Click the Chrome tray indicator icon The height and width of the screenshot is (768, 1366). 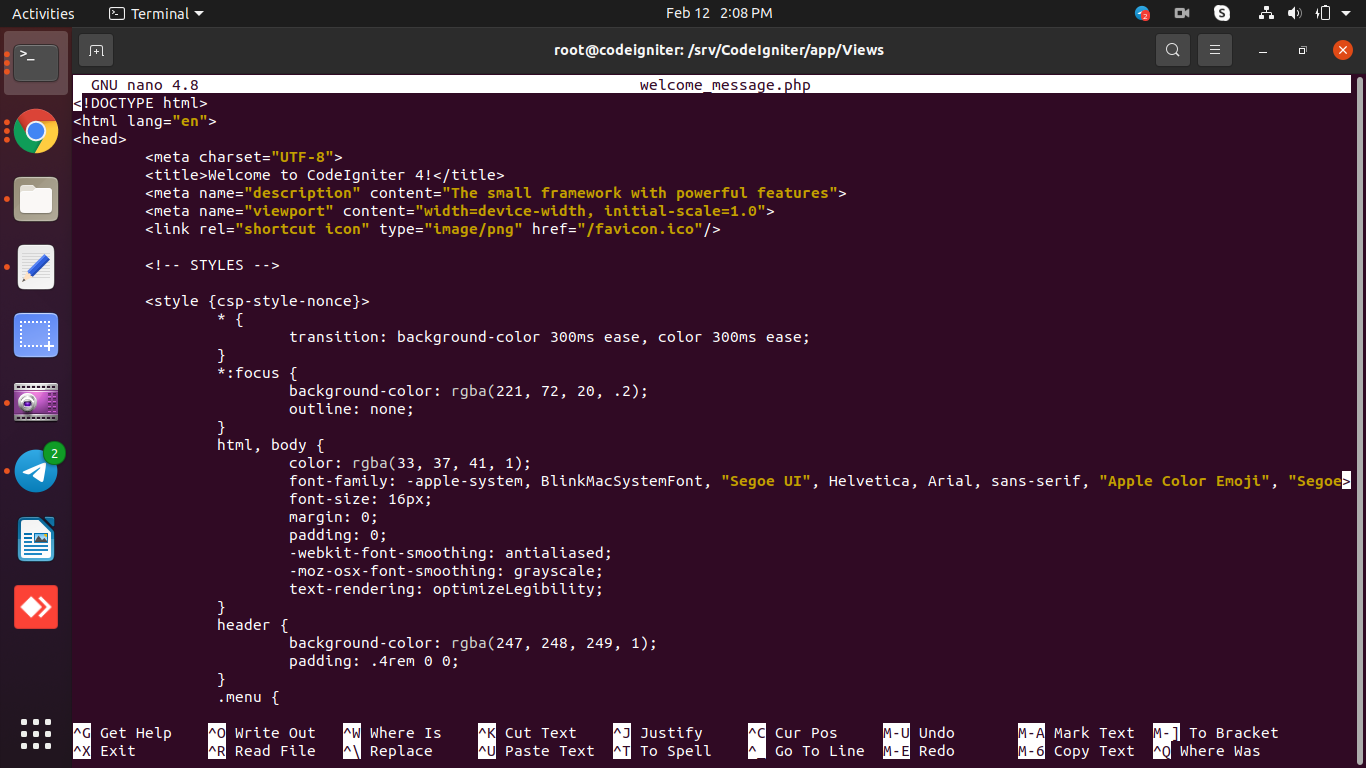click(x=1142, y=13)
